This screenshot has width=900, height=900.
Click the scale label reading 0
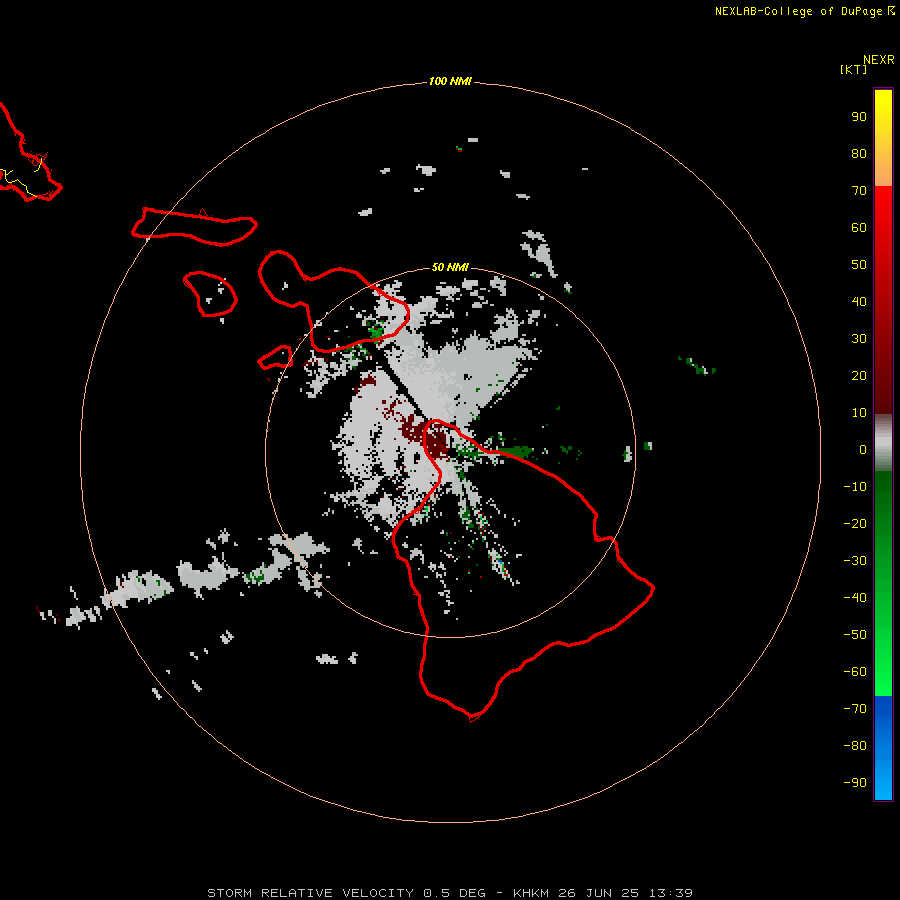[x=863, y=449]
